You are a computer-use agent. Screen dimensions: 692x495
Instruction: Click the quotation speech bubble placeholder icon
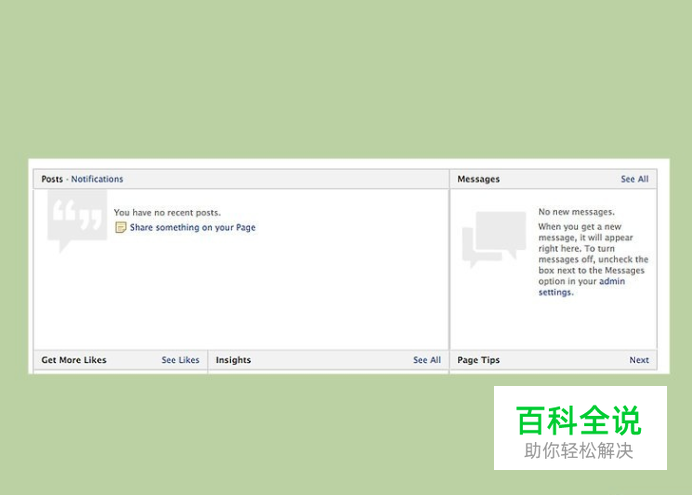click(77, 221)
